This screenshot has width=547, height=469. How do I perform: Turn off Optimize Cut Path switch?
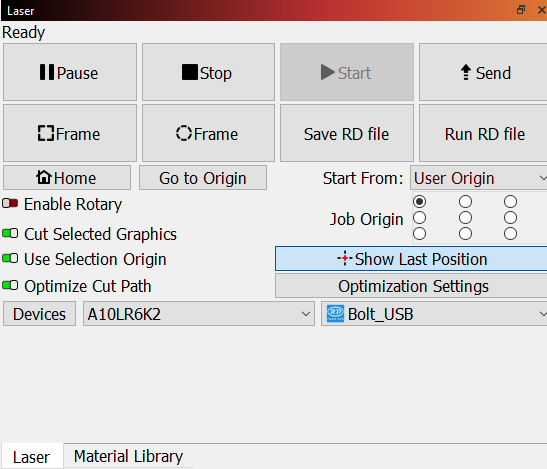coord(10,285)
